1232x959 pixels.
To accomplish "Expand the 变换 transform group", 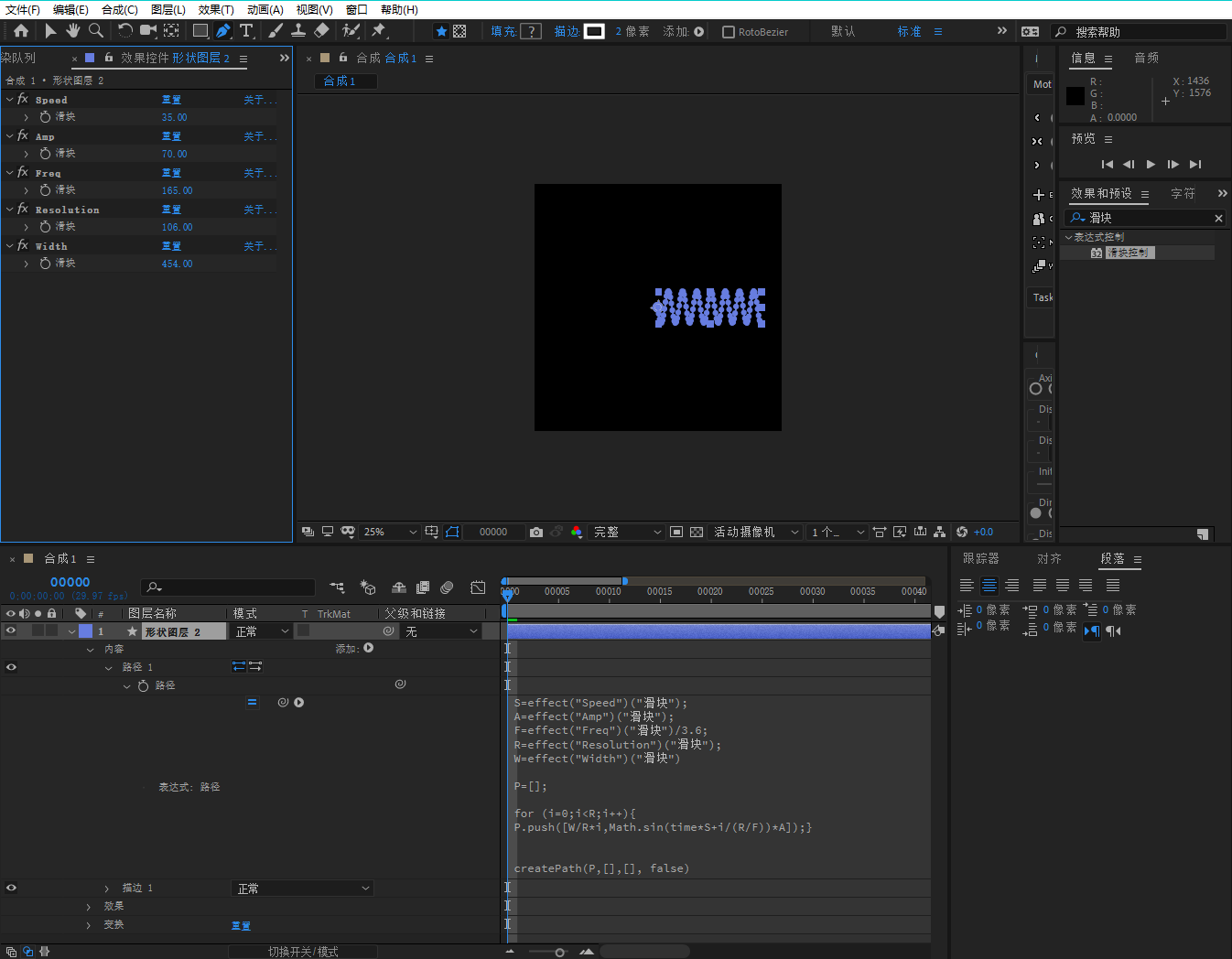I will 89,925.
